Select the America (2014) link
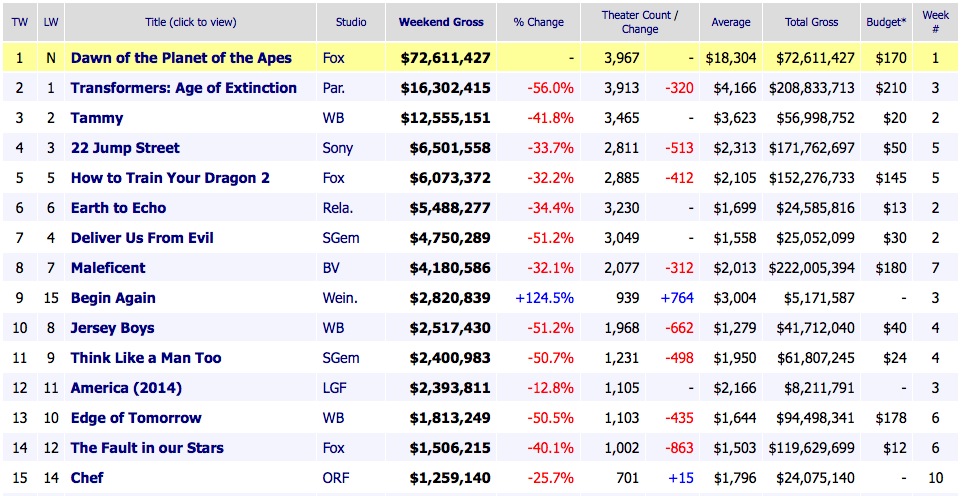Viewport: 961px width, 496px height. click(126, 388)
